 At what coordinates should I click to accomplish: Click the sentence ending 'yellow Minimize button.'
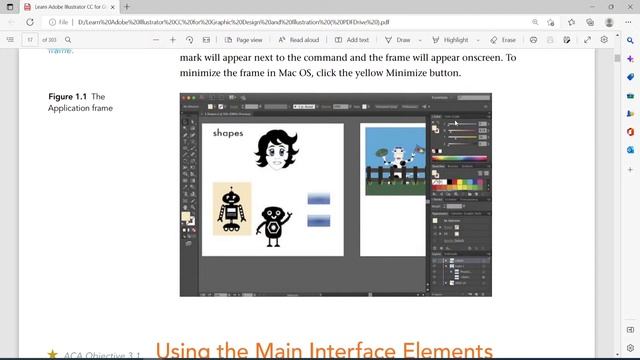click(x=320, y=73)
